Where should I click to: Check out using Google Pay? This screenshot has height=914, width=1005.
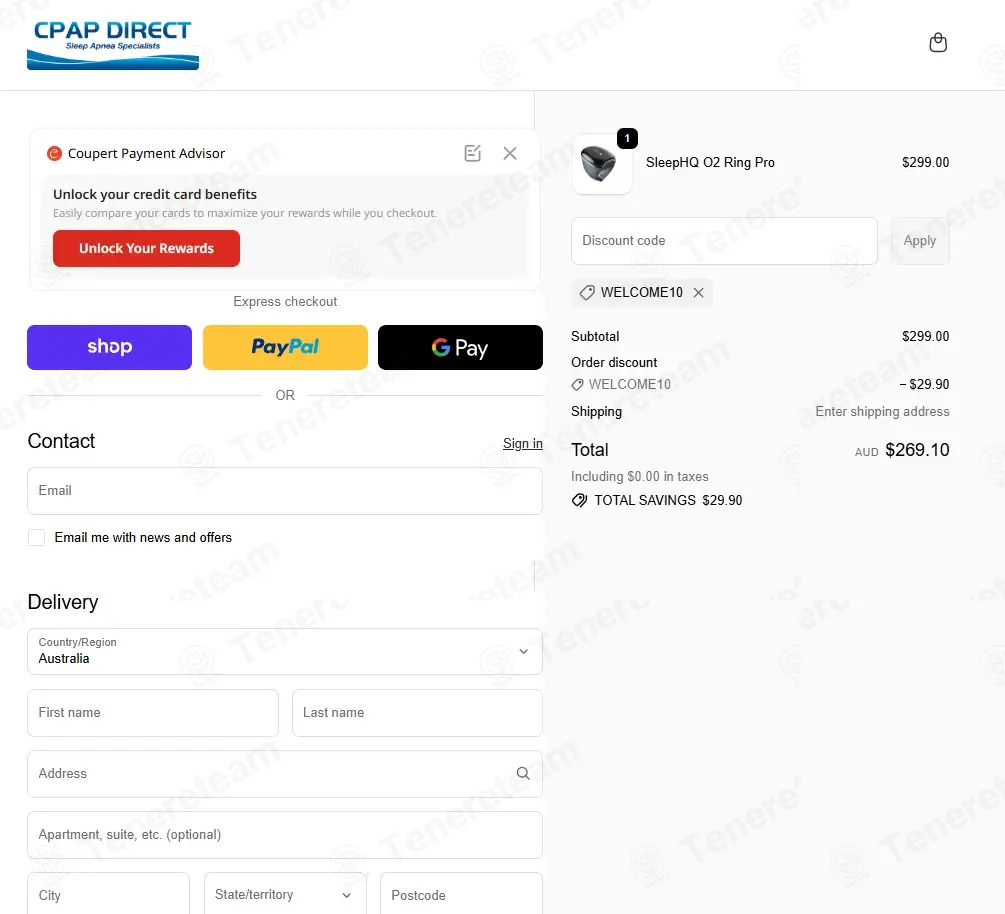click(x=460, y=347)
